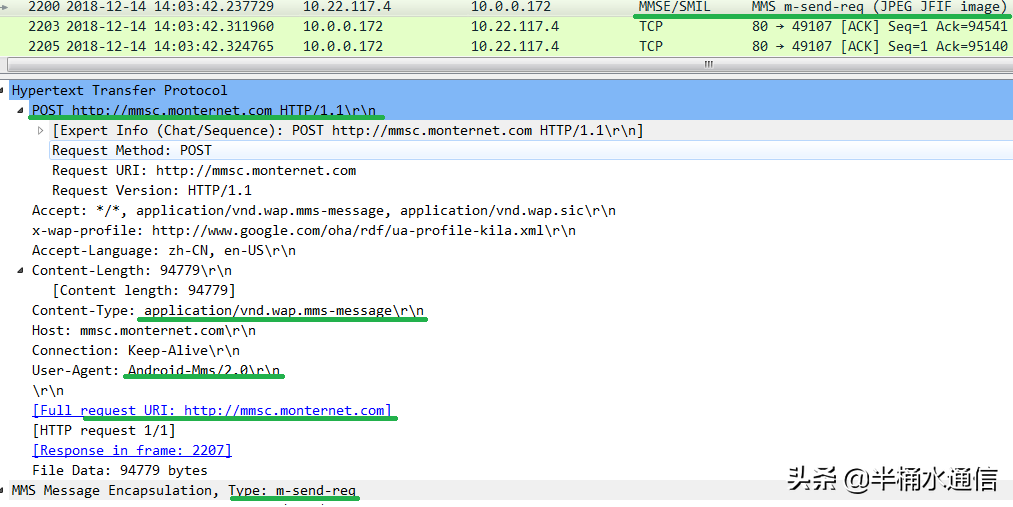1013x507 pixels.
Task: Expand MMS Message Encapsulation section
Action: coord(3,491)
